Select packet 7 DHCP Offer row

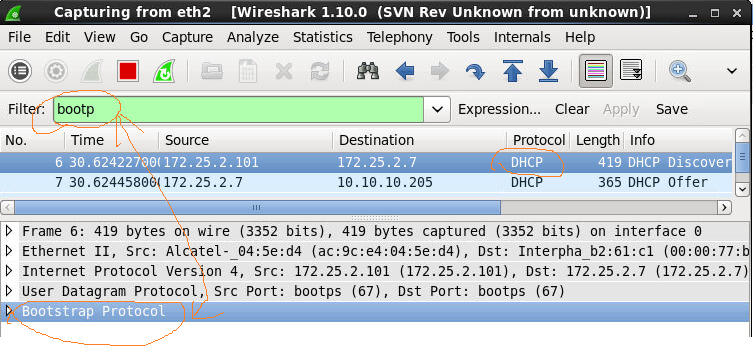(366, 182)
